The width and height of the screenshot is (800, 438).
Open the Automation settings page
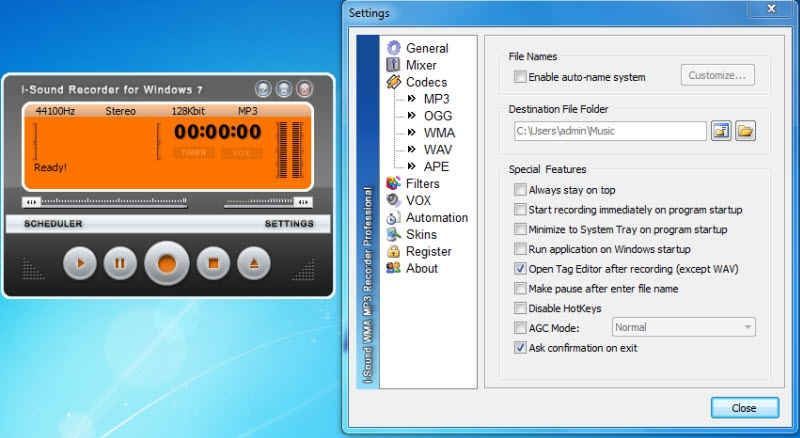[x=437, y=217]
